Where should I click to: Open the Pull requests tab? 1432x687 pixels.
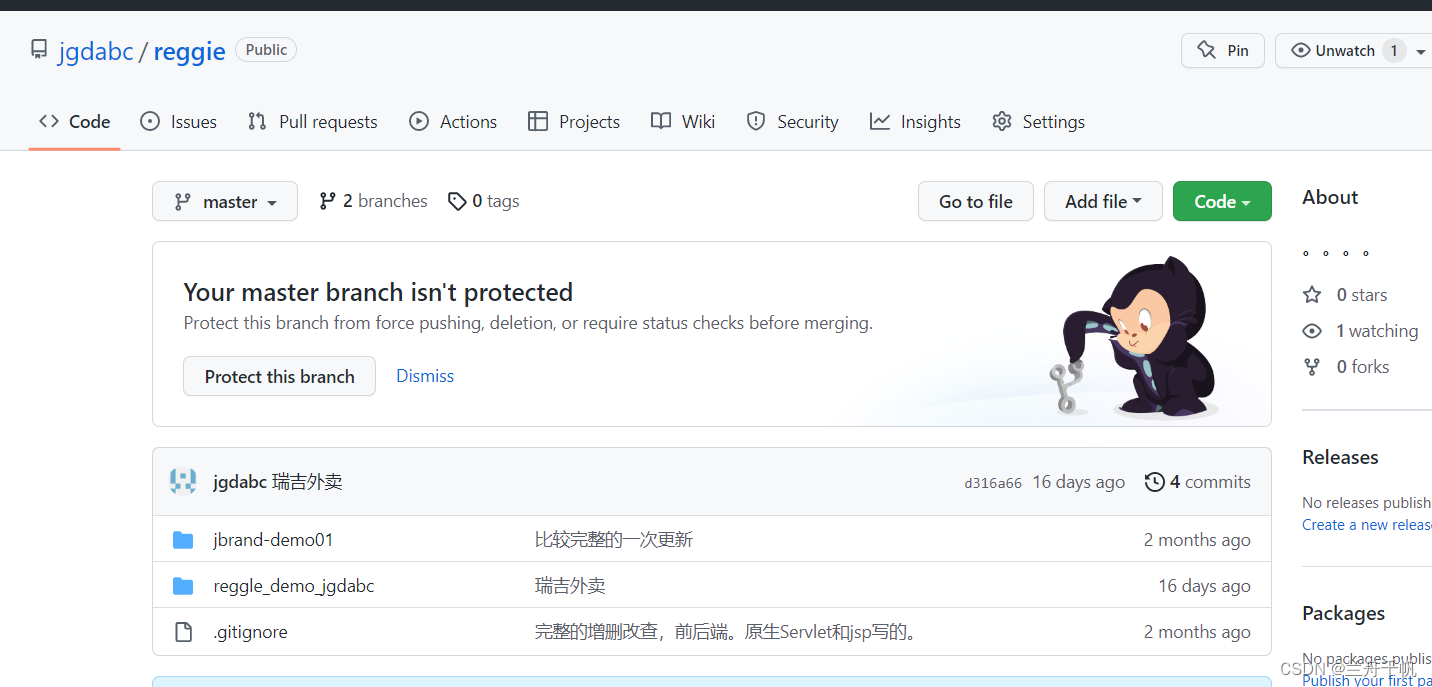[x=313, y=122]
